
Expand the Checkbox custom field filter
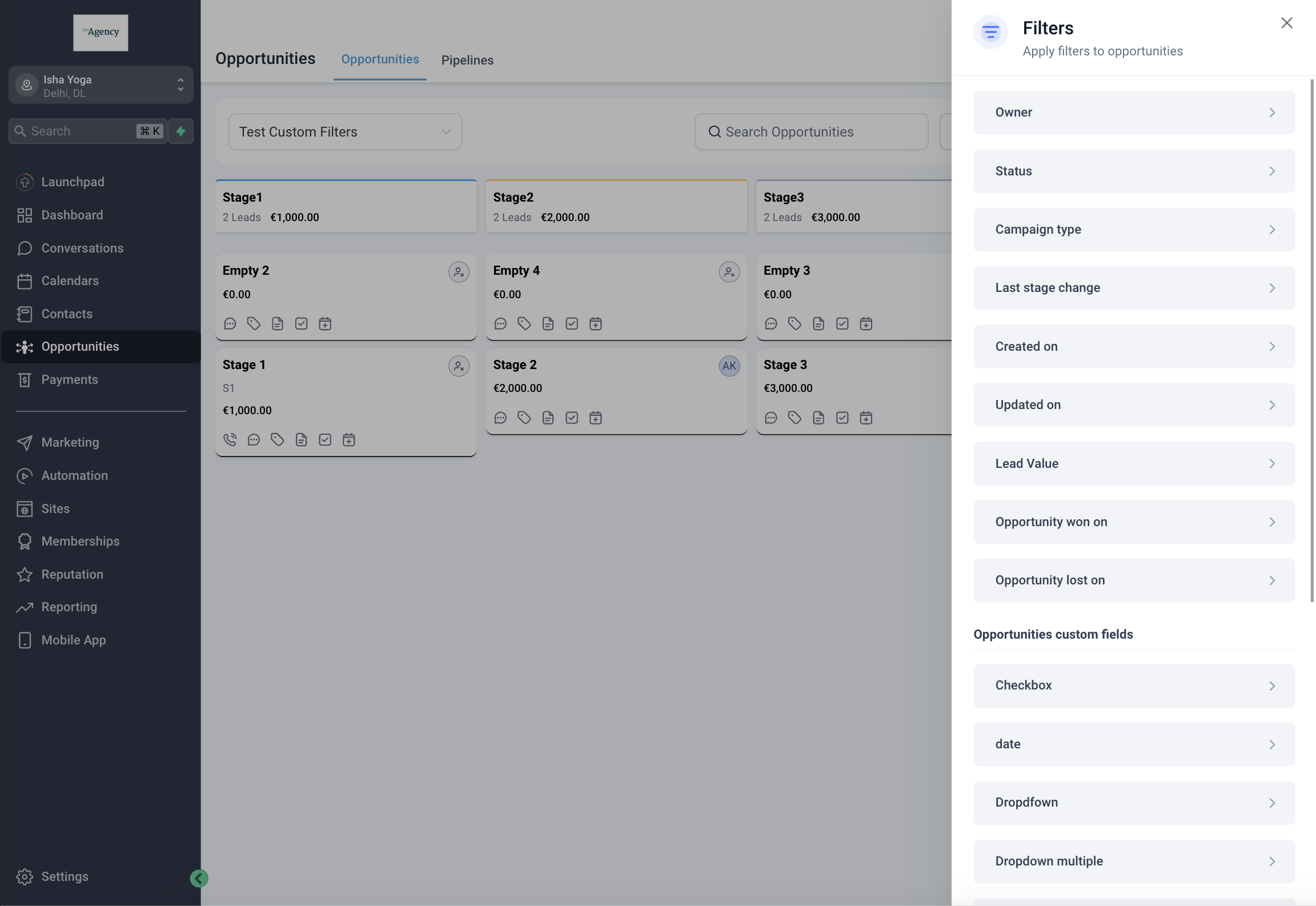tap(1134, 685)
